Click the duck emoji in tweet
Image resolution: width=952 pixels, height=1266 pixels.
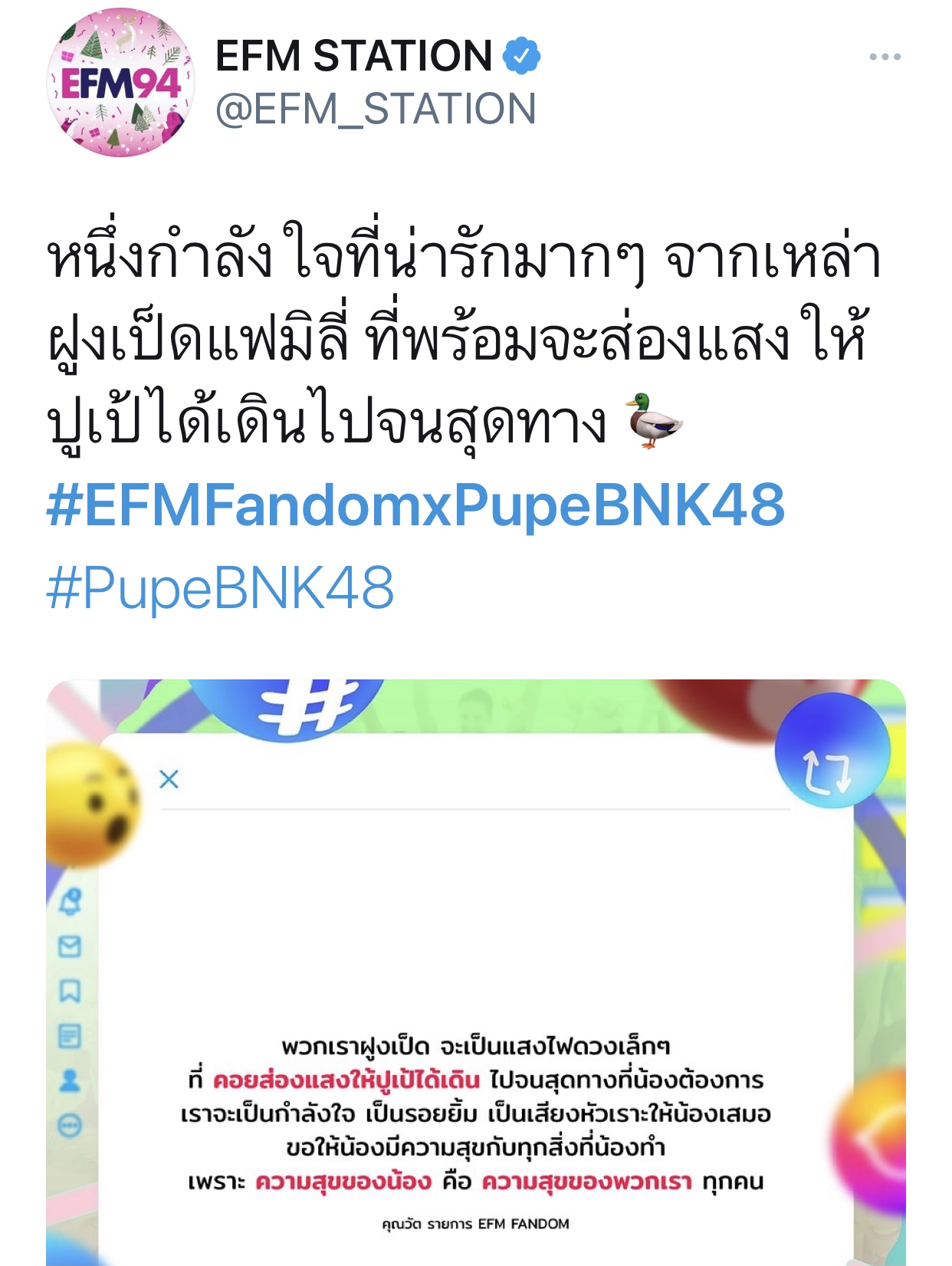pyautogui.click(x=654, y=420)
